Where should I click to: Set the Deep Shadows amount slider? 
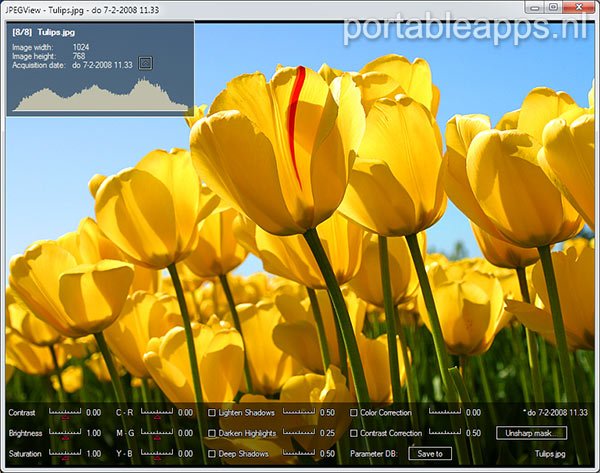point(299,453)
